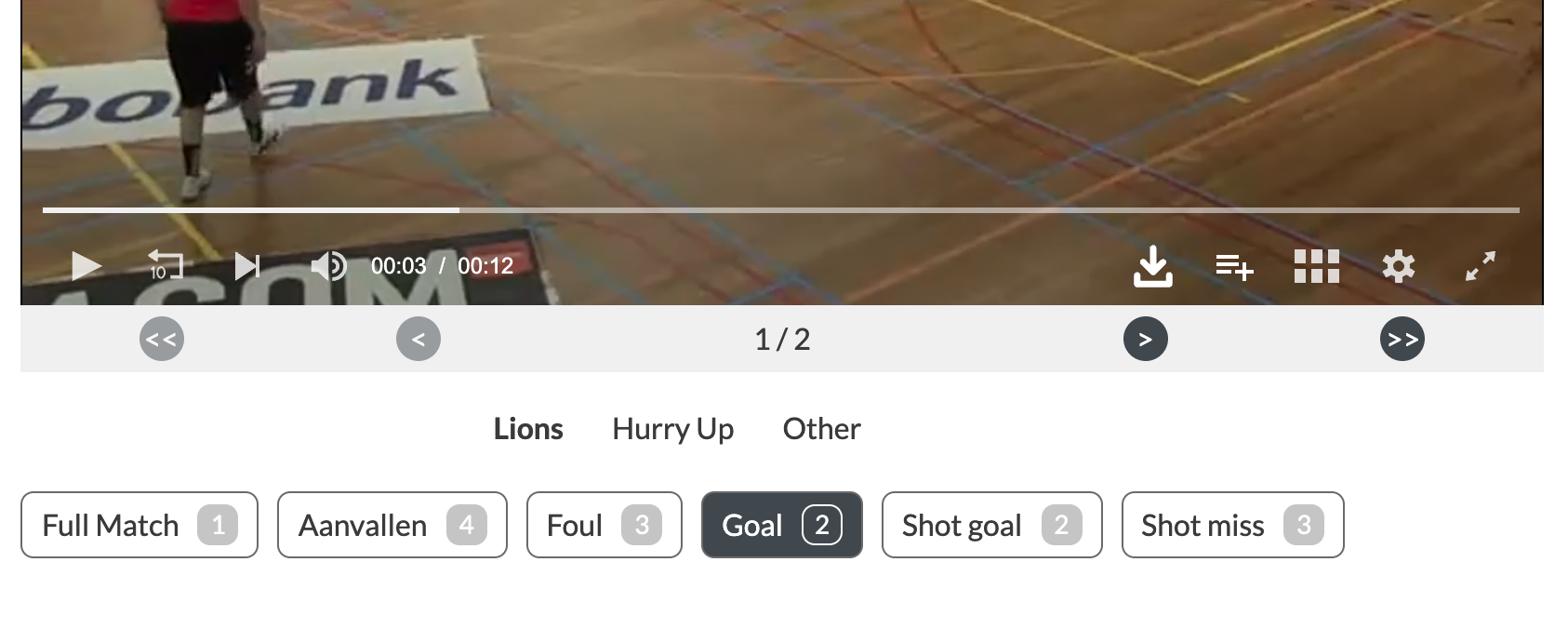Select the Aanvallen filter tag
This screenshot has width=1568, height=629.
pos(392,525)
